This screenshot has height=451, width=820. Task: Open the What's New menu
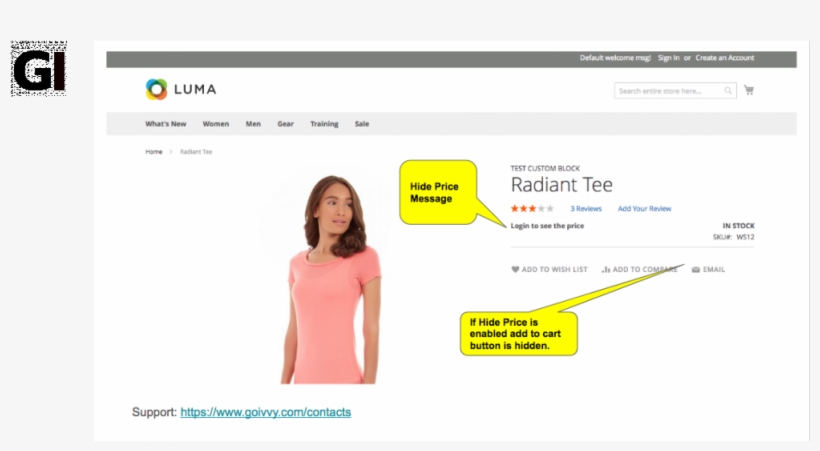coord(166,124)
